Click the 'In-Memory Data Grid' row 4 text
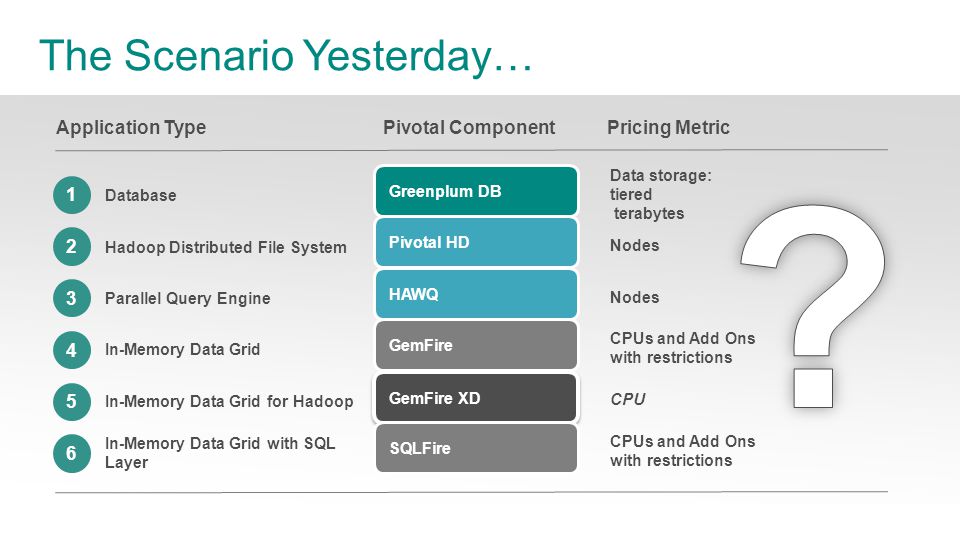This screenshot has width=960, height=540. (x=182, y=350)
